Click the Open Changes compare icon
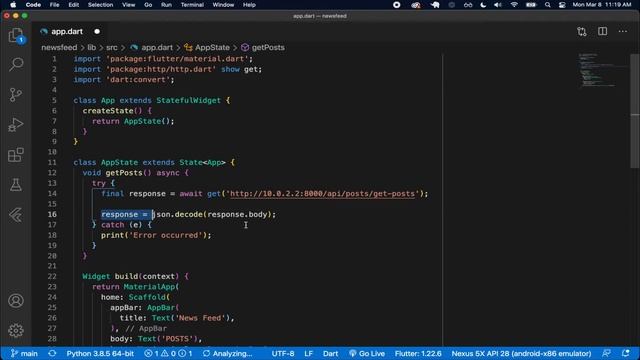 click(582, 31)
